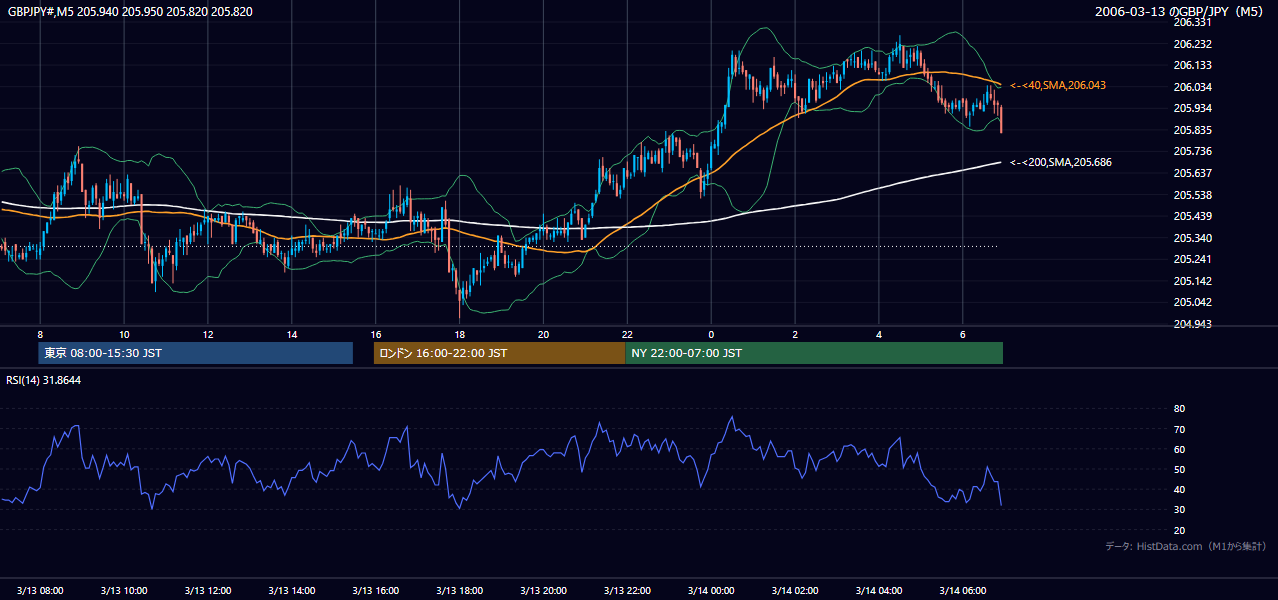Screen dimensions: 1278x600
Task: Click price axis value 205.736
Action: click(x=1193, y=151)
